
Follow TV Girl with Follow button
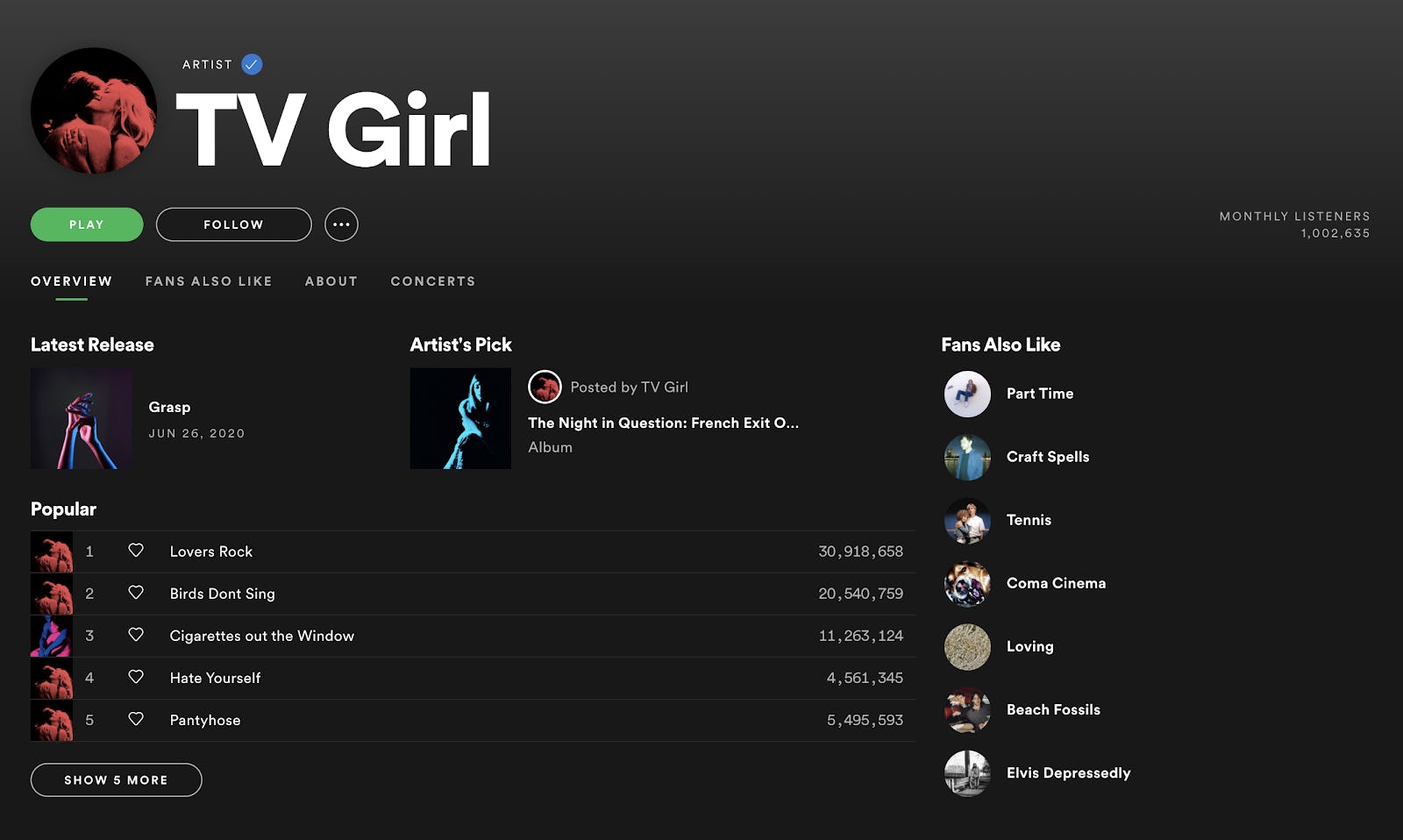click(x=233, y=224)
